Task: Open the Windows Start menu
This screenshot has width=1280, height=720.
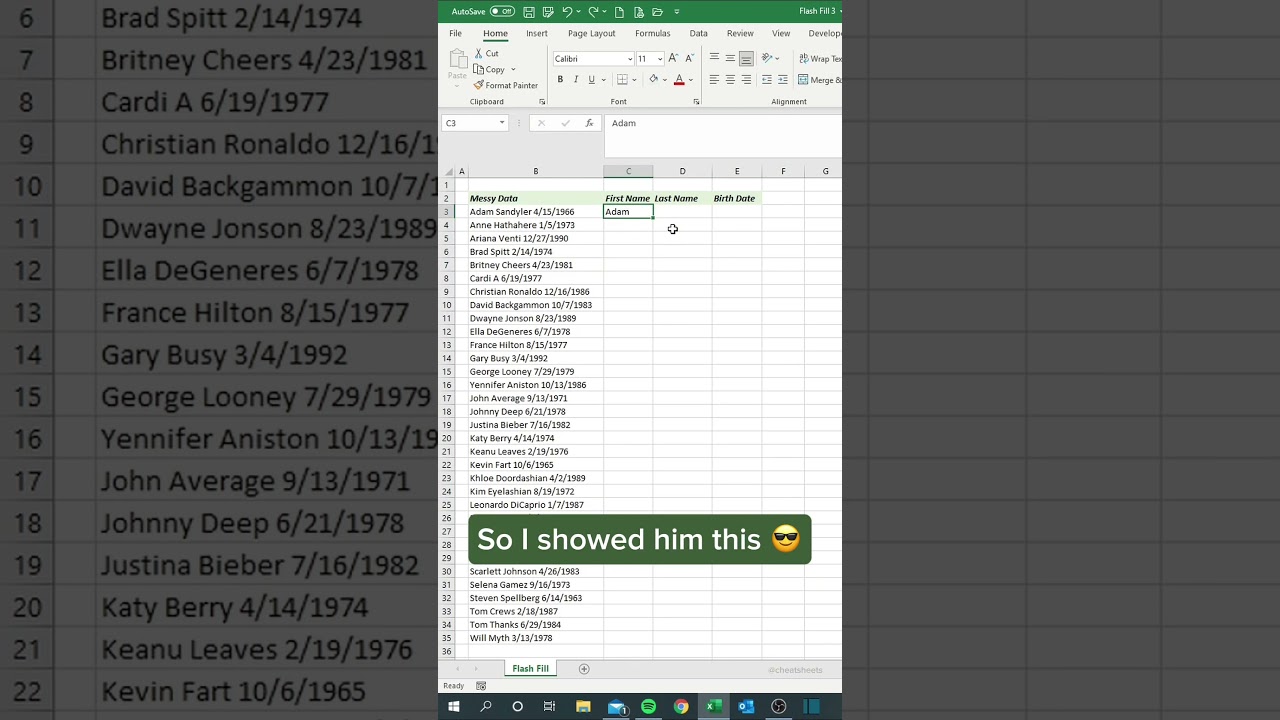Action: [x=454, y=707]
